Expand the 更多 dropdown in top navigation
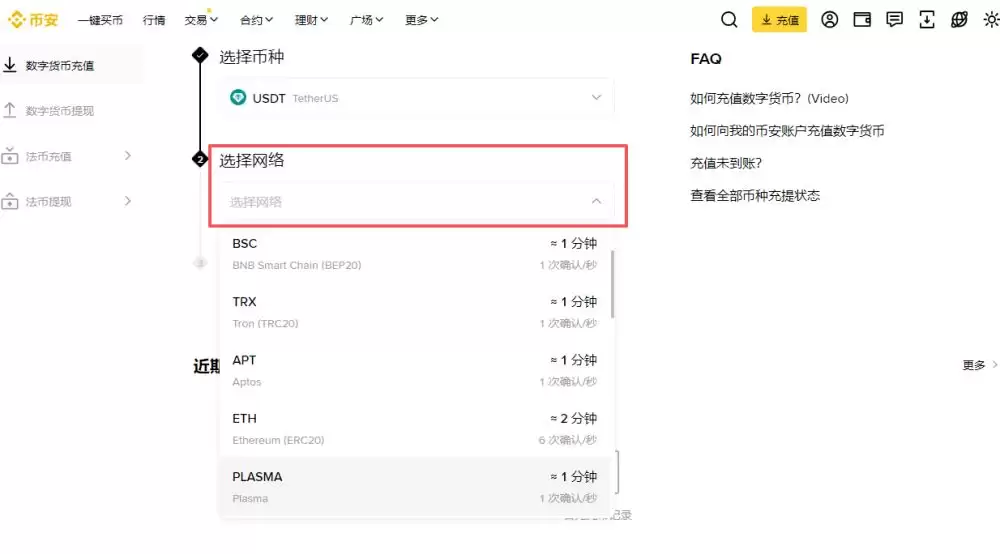 422,20
